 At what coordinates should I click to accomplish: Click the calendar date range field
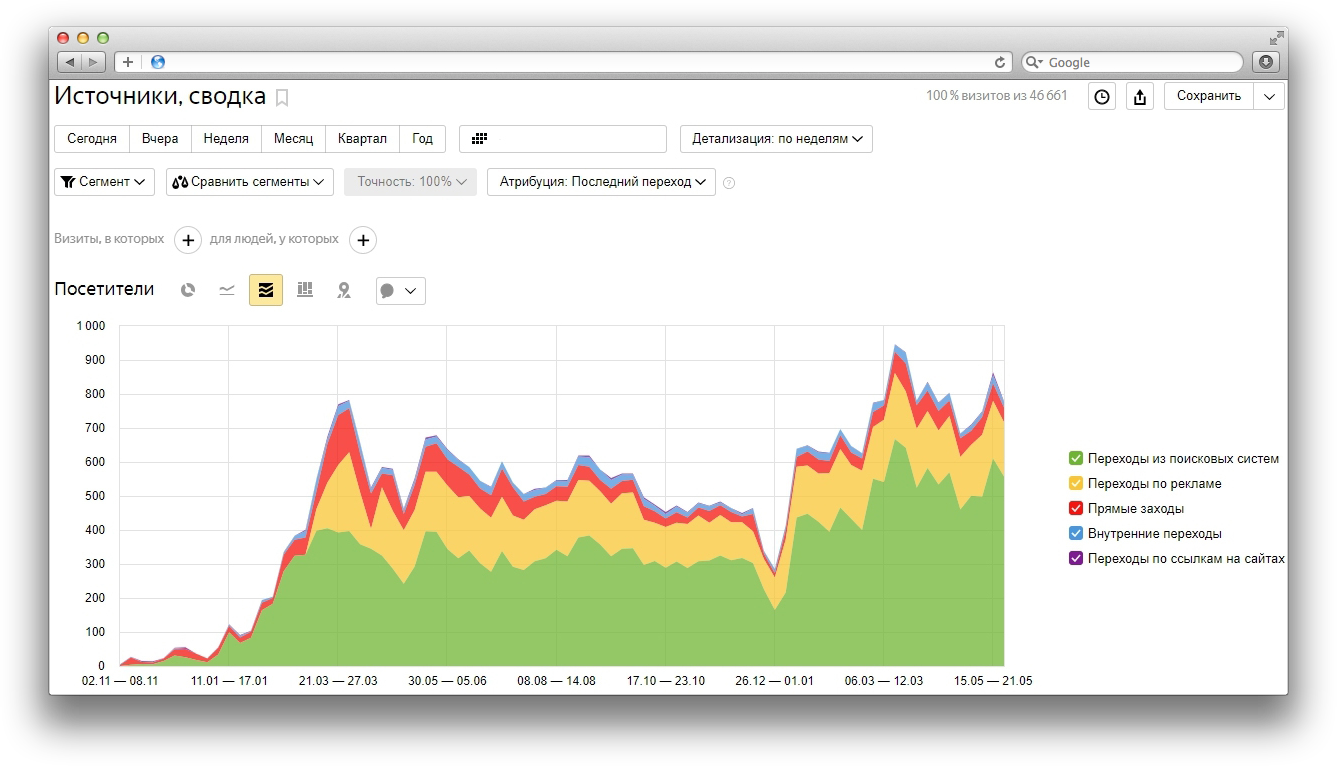click(563, 139)
